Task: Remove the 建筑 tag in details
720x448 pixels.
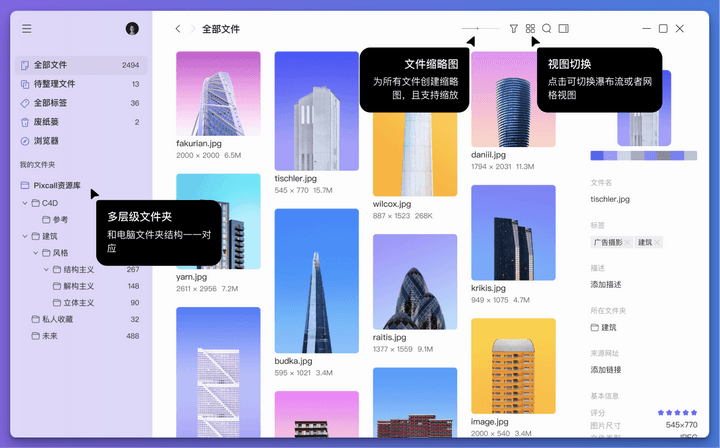Action: pyautogui.click(x=657, y=242)
